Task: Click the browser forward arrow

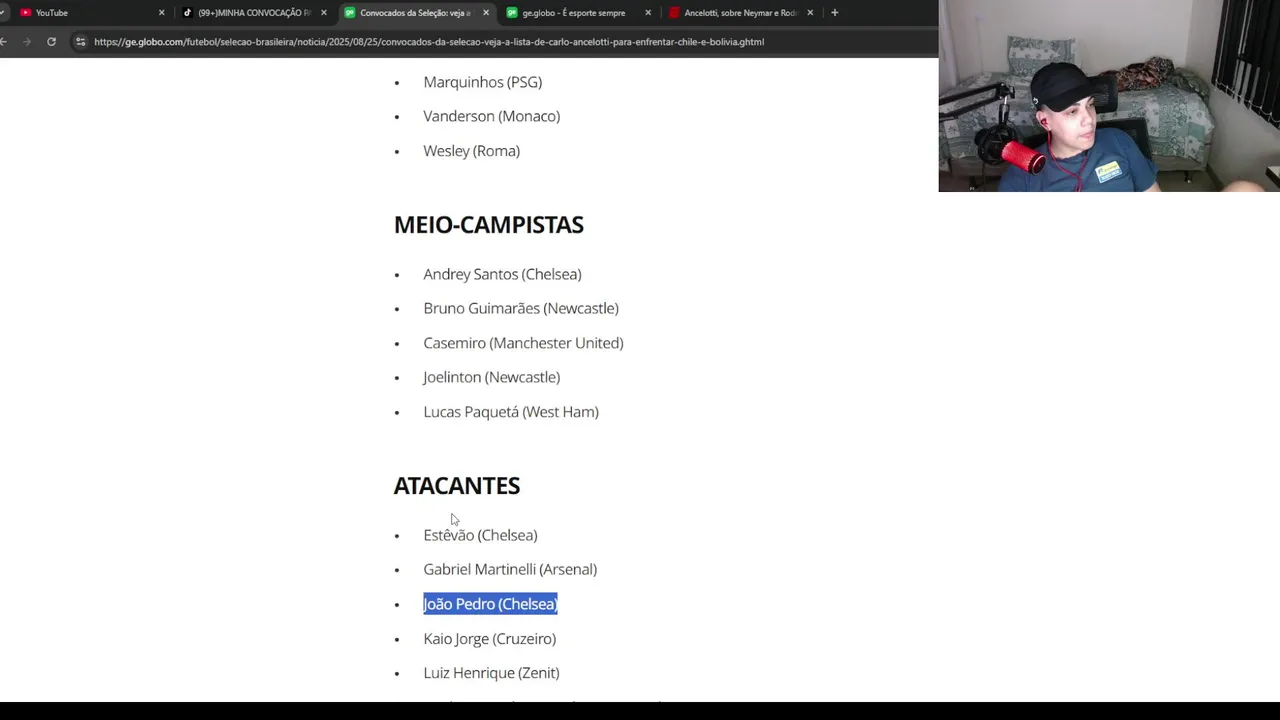Action: pyautogui.click(x=27, y=42)
